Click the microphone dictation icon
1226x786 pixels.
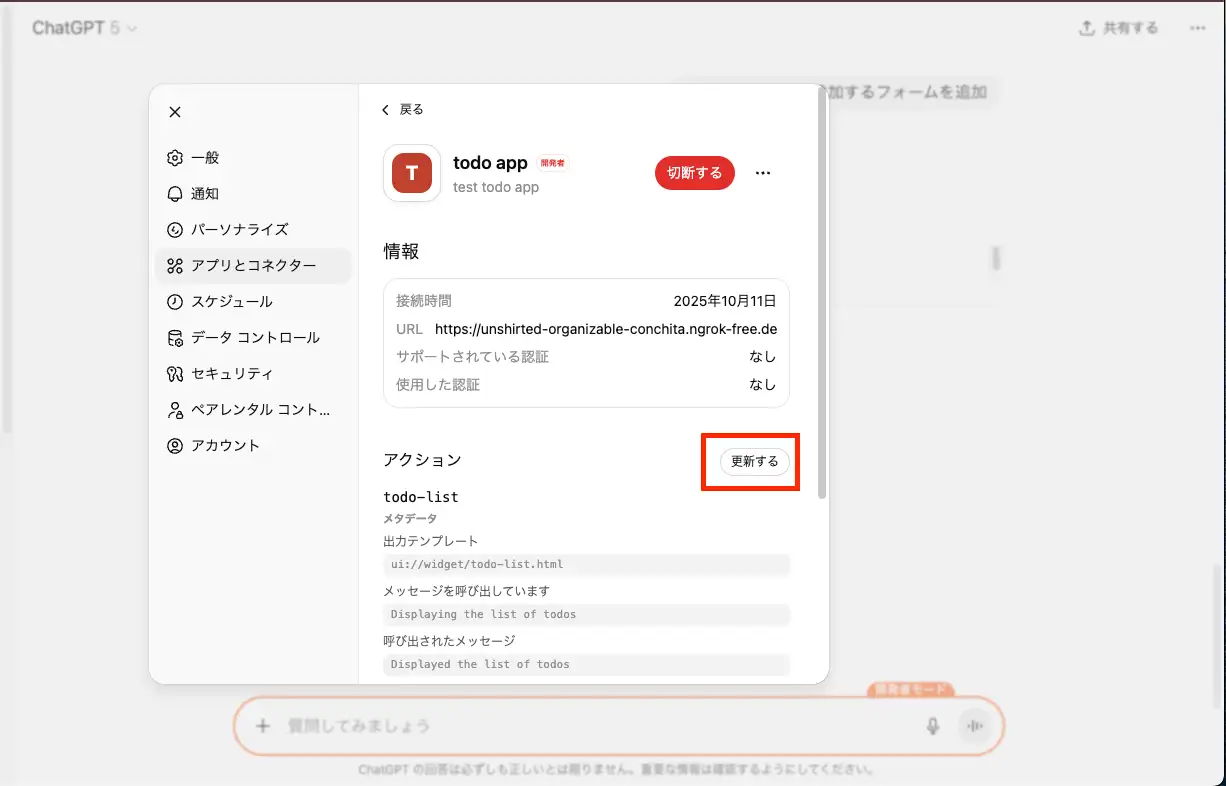933,726
